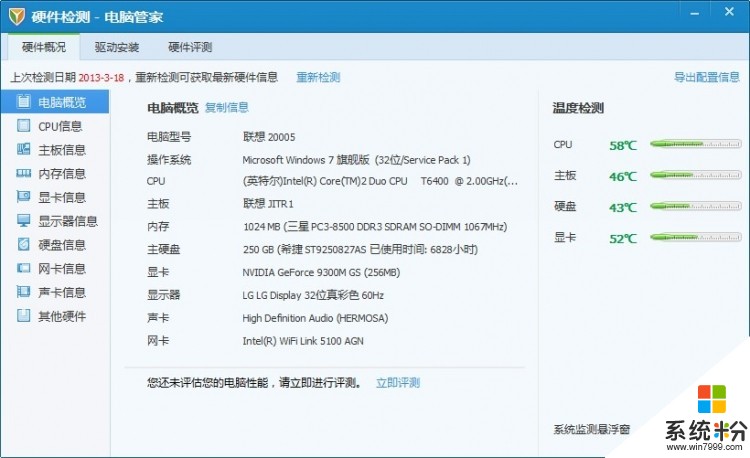Select the 硬盘信息 disk icon
This screenshot has width=750, height=458.
24,244
